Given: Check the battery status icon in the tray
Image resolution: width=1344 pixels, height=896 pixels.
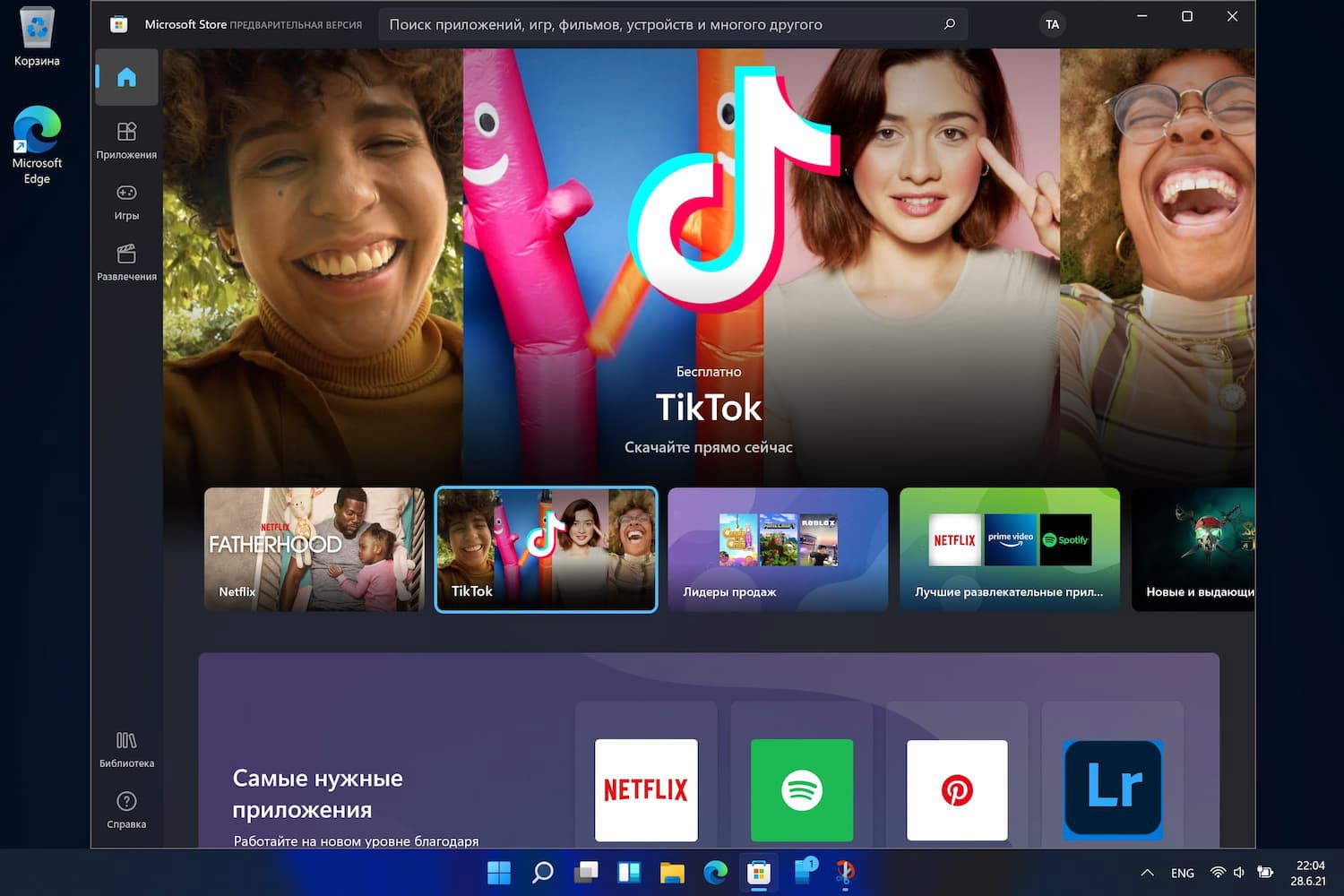Looking at the screenshot, I should click(x=1265, y=873).
